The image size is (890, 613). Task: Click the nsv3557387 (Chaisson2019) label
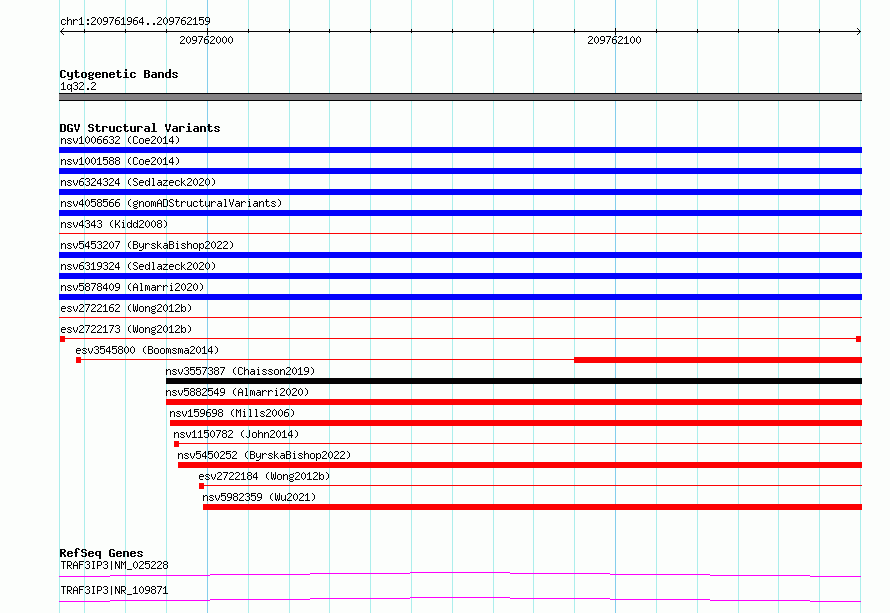240,371
